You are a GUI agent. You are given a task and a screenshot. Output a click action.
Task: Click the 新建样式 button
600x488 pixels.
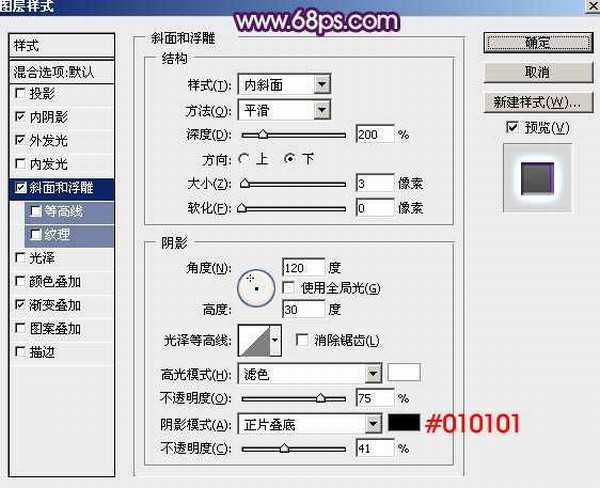pos(537,102)
